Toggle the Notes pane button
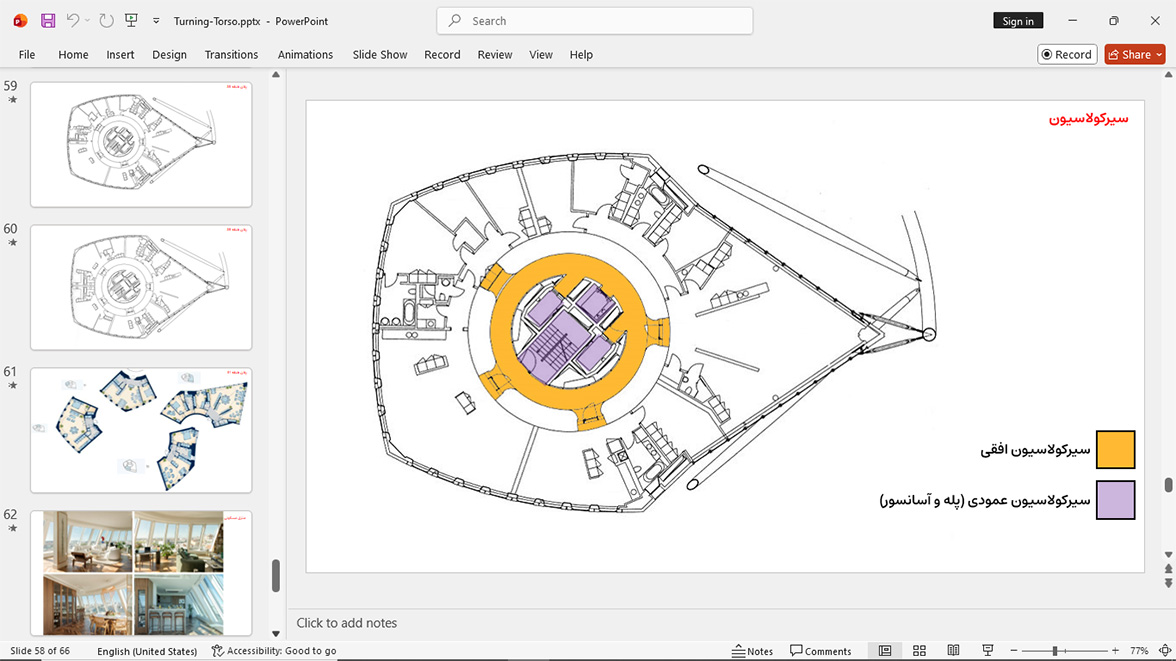The width and height of the screenshot is (1176, 661). pos(752,651)
